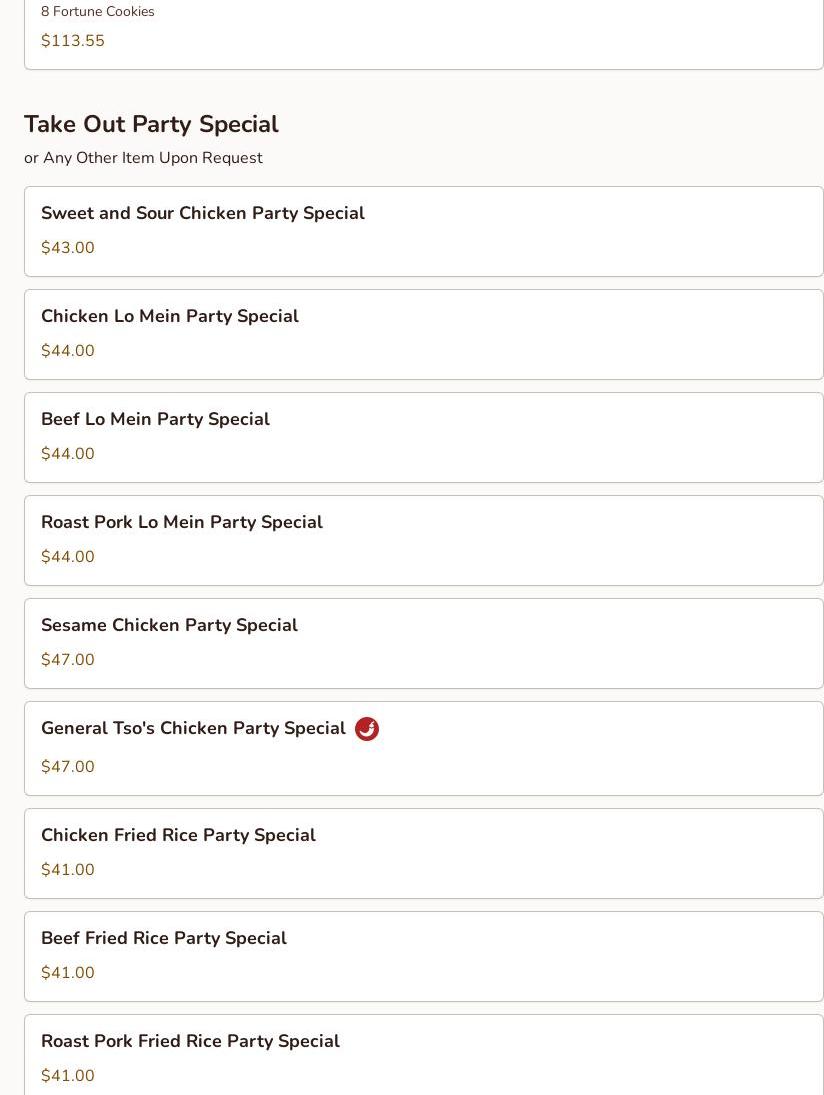
Task: Select Sesame Chicken Party Special
Action: [169, 625]
